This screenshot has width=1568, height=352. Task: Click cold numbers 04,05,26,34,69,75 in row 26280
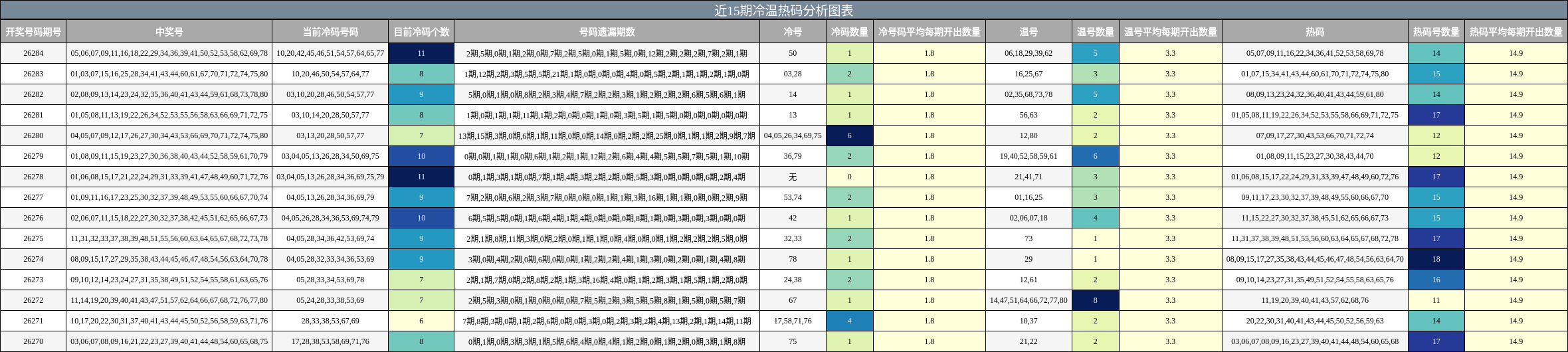[x=793, y=135]
